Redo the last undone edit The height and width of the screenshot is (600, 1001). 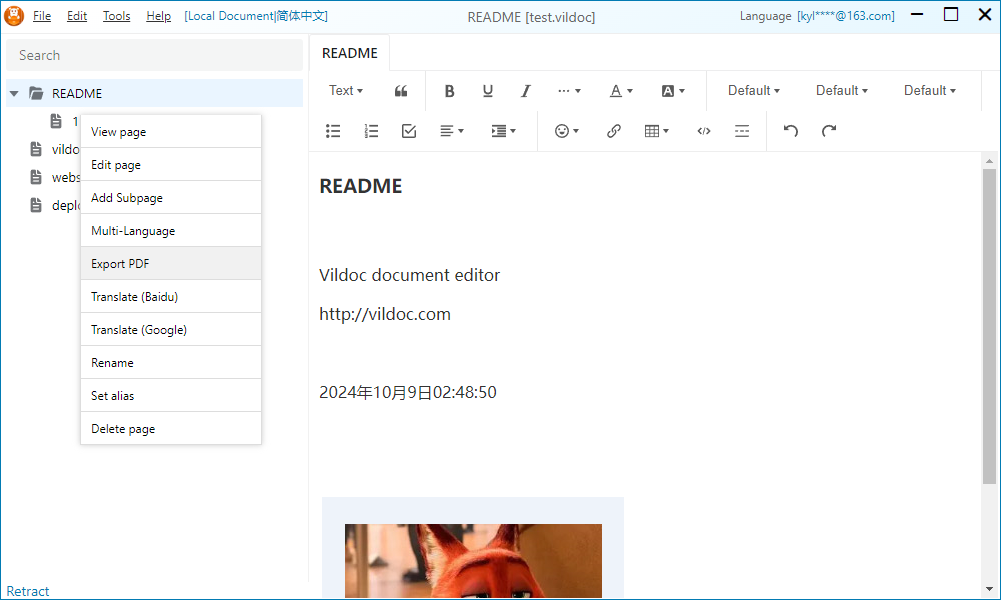pyautogui.click(x=829, y=131)
